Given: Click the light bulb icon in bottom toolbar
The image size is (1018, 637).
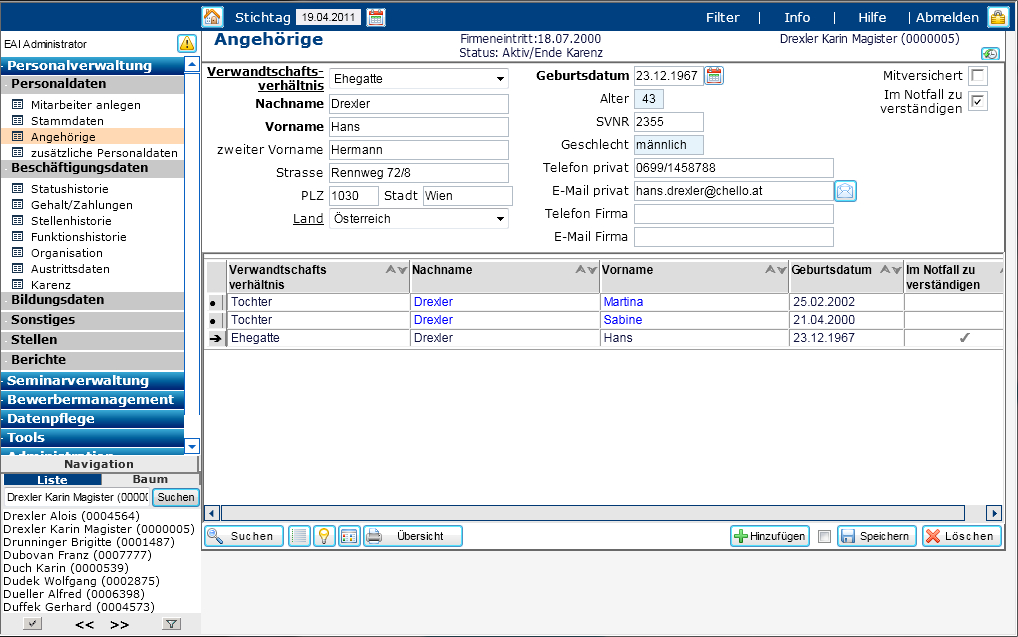Looking at the screenshot, I should tap(324, 536).
